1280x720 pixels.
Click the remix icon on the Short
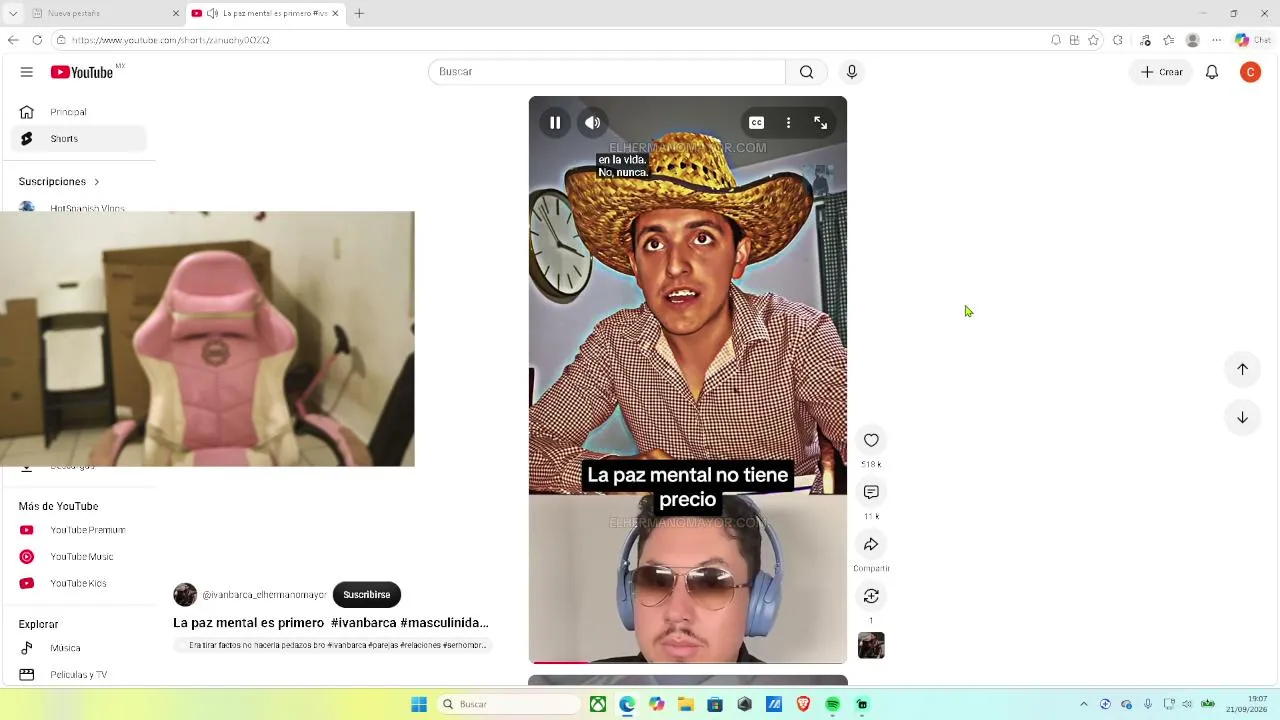coord(871,596)
